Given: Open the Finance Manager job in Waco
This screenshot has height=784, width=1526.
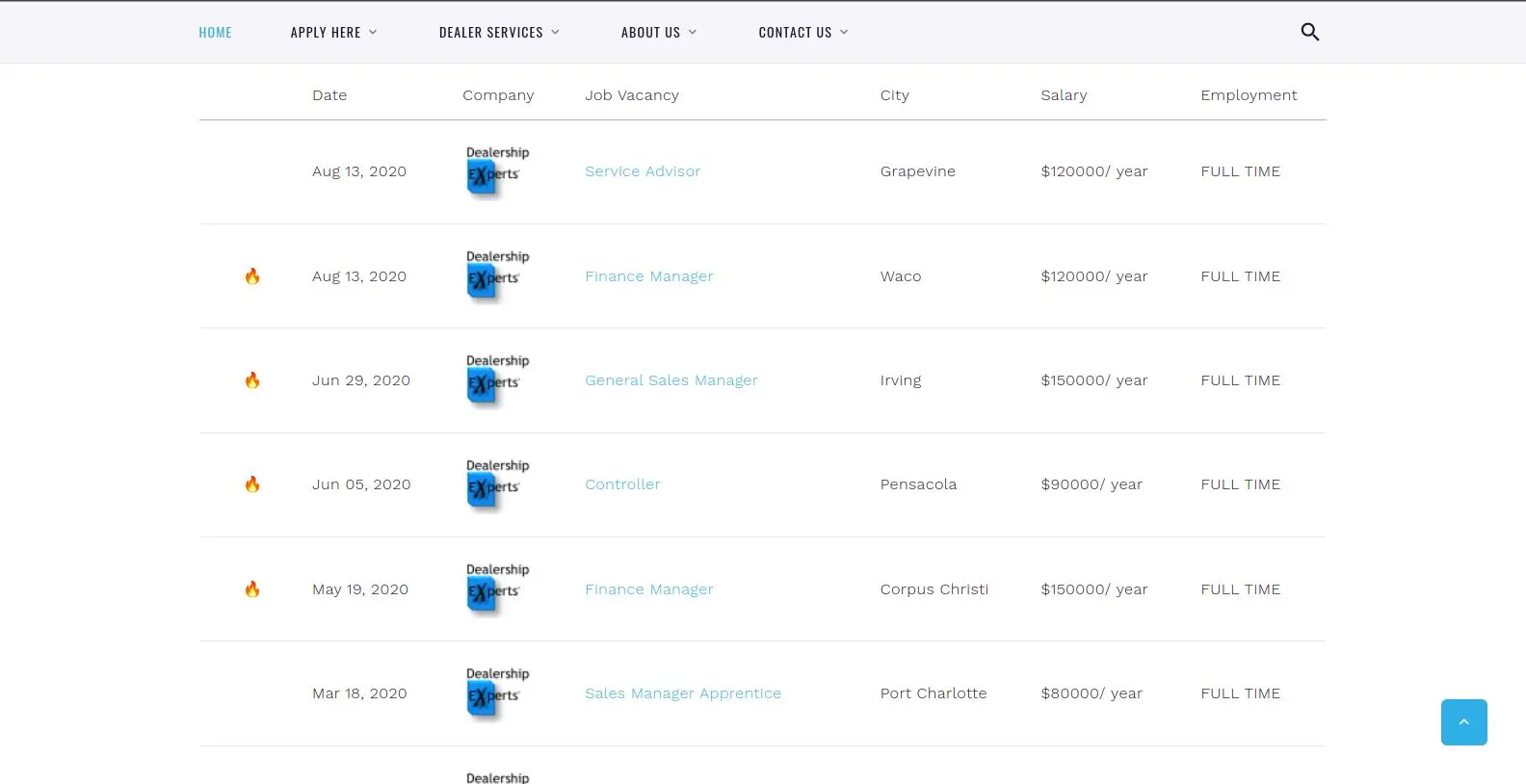Looking at the screenshot, I should pyautogui.click(x=648, y=276).
